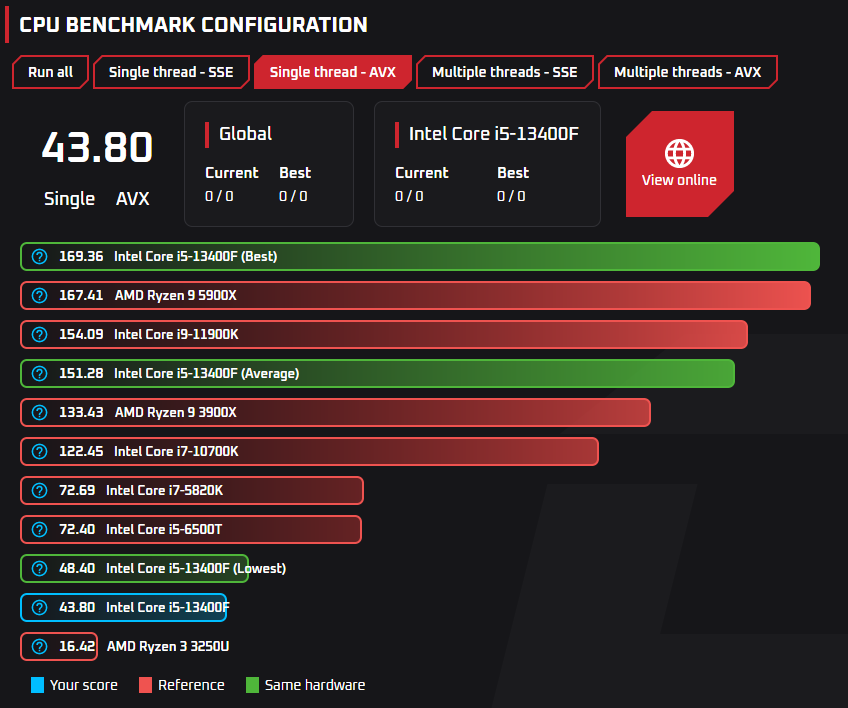This screenshot has height=708, width=848.
Task: Click question icon on your 43.80 score row
Action: pyautogui.click(x=39, y=607)
